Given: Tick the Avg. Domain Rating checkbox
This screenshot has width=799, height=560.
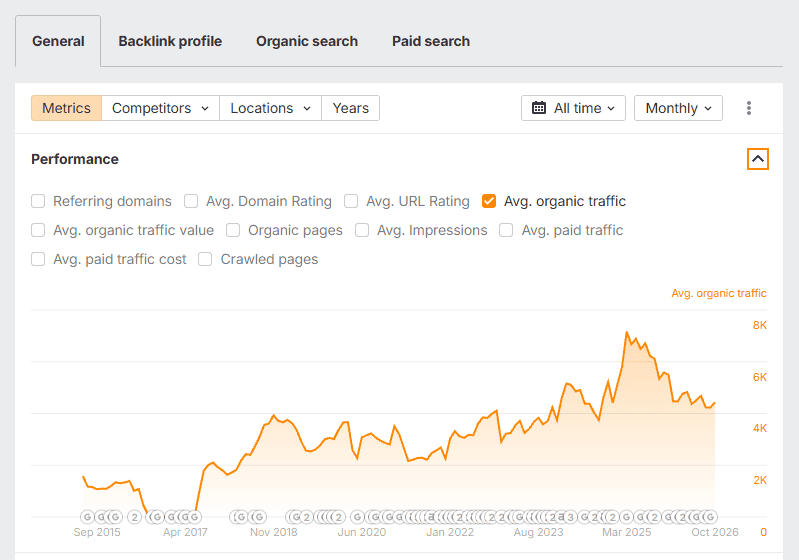Looking at the screenshot, I should coord(191,201).
